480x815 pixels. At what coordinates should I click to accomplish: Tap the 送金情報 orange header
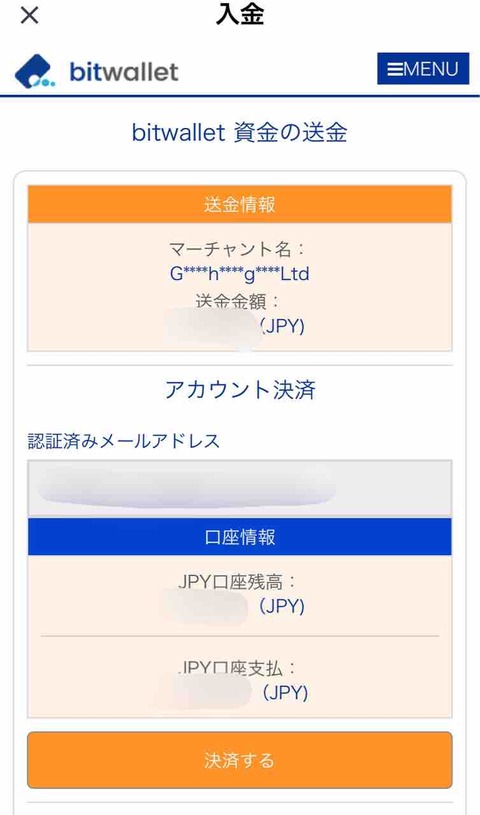click(x=240, y=204)
